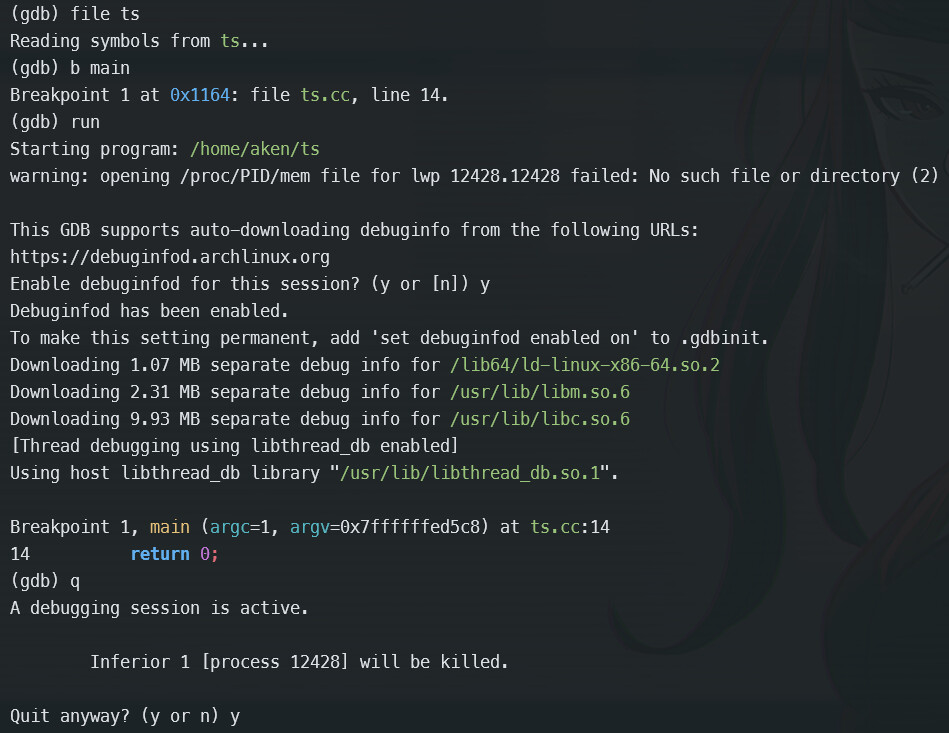Click the libthread_db.so.1 library path

point(470,473)
